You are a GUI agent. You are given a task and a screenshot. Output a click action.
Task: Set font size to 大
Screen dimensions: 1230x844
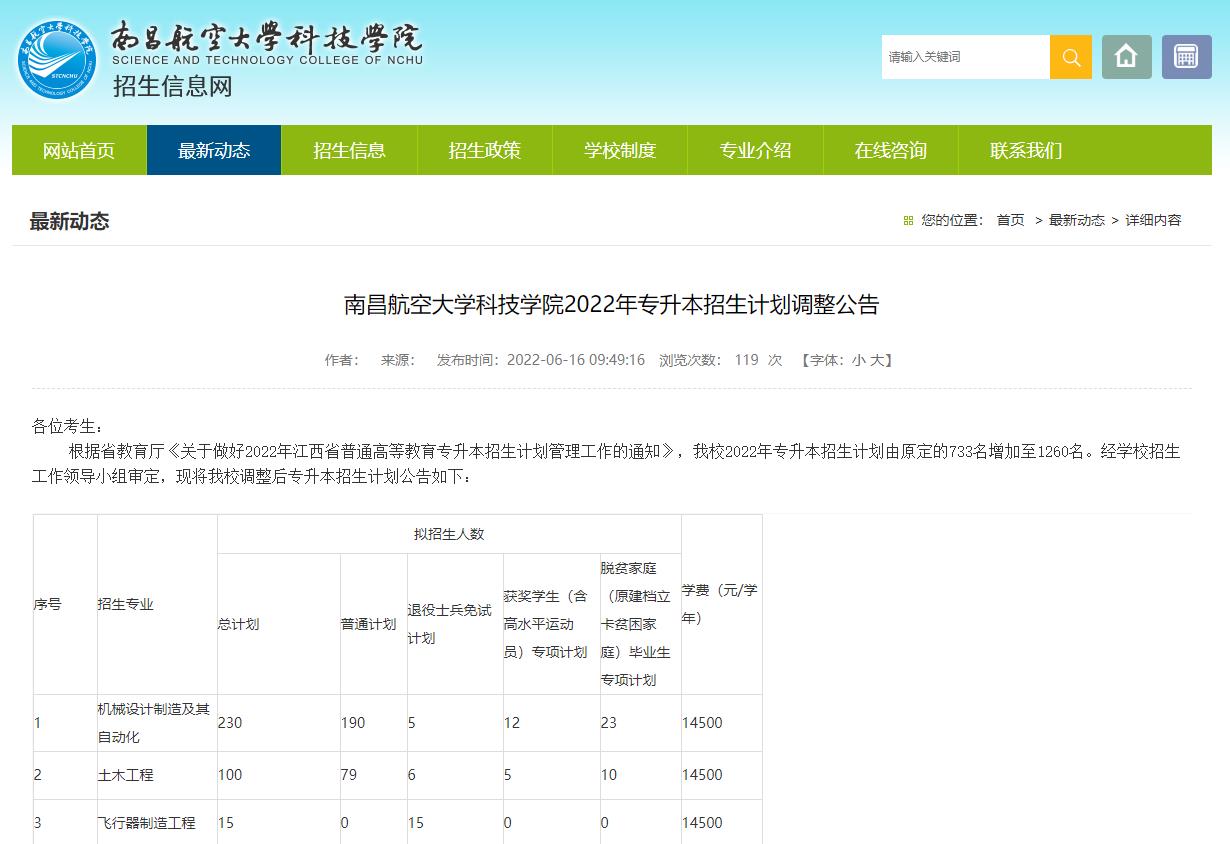[876, 360]
